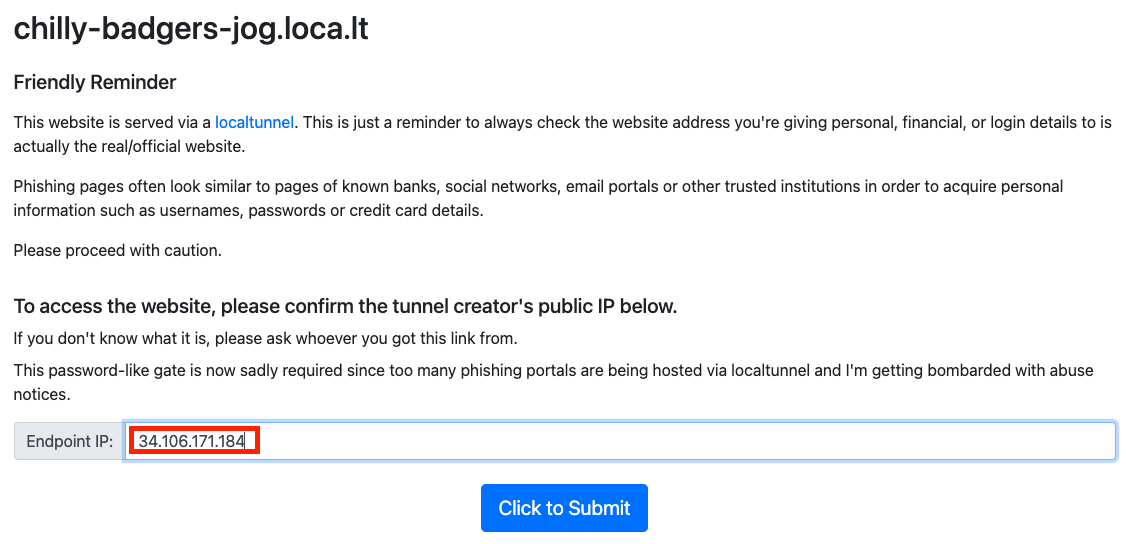Place cursor in the 34.106.171.184 IP text
This screenshot has height=544, width=1126.
194,441
